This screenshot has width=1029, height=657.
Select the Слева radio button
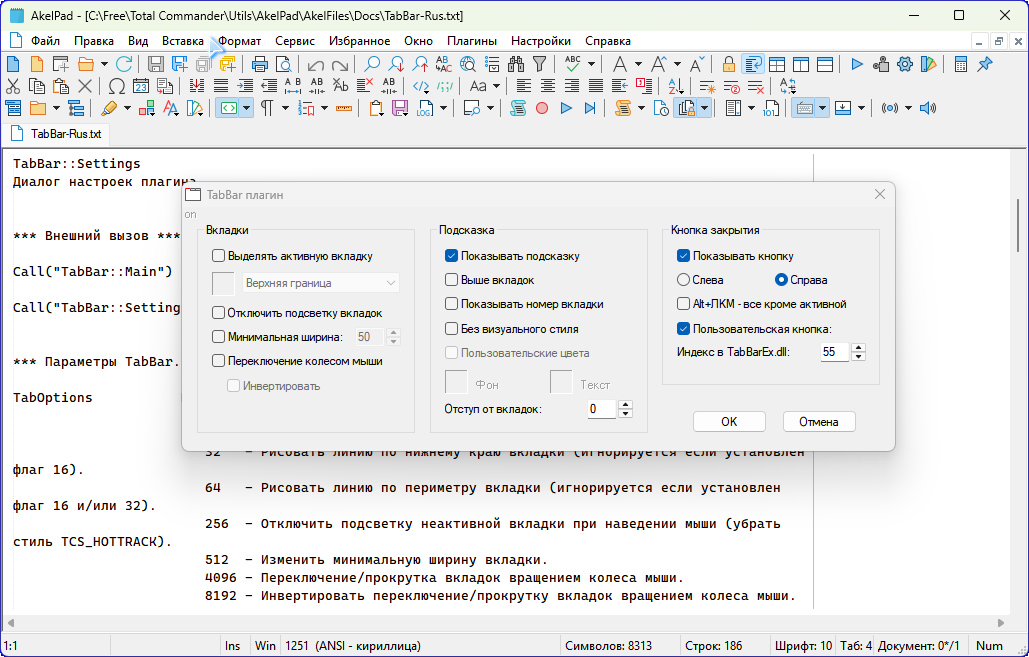684,280
